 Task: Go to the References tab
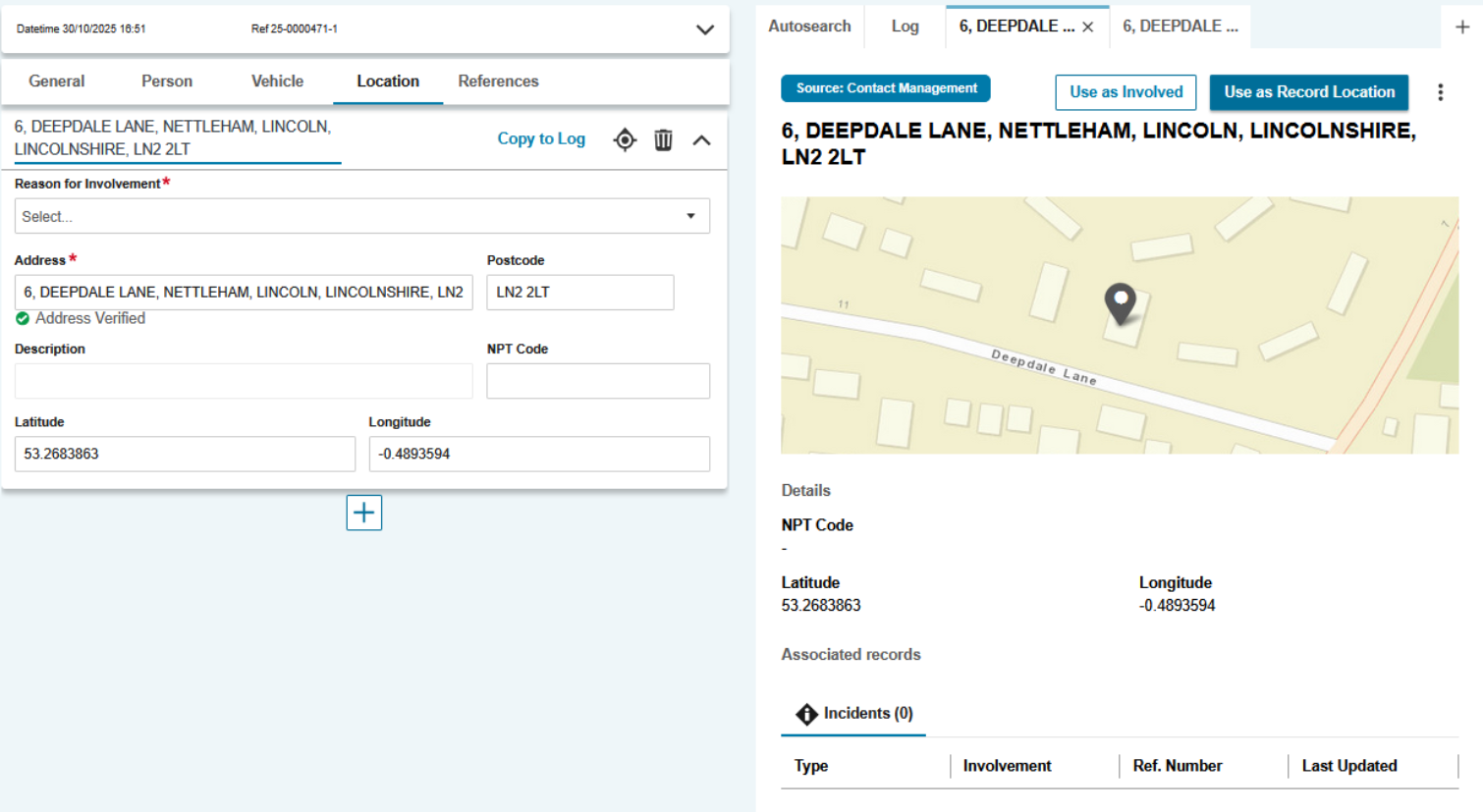click(x=498, y=81)
